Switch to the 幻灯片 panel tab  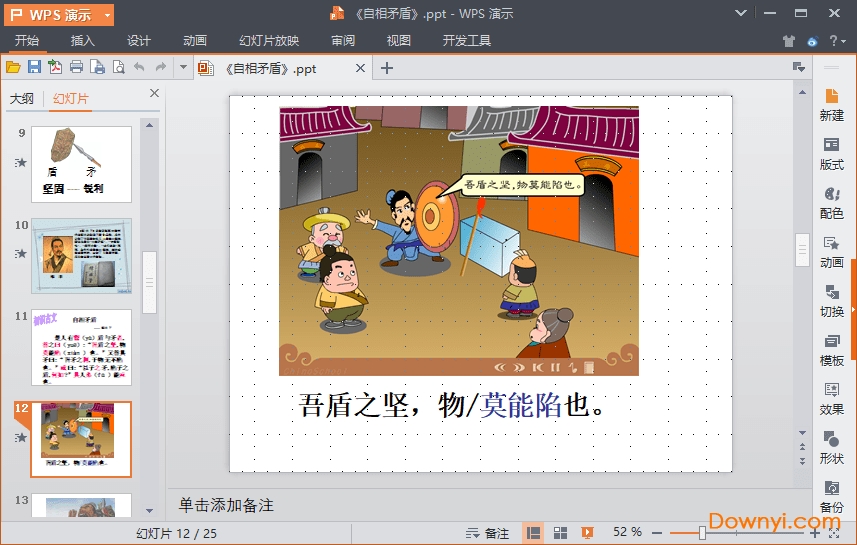(71, 99)
